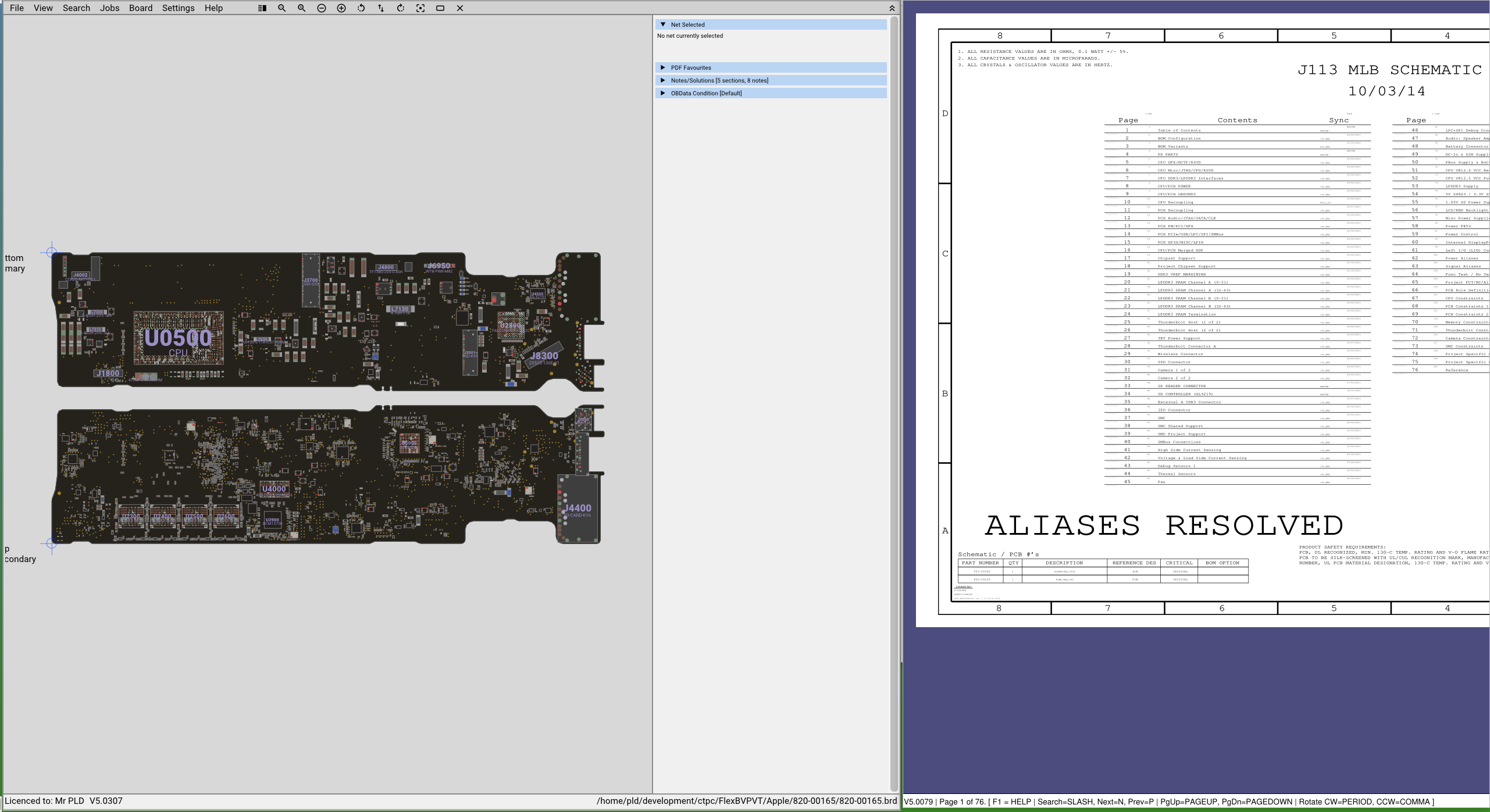The image size is (1490, 812).
Task: Open the View menu
Action: (43, 8)
